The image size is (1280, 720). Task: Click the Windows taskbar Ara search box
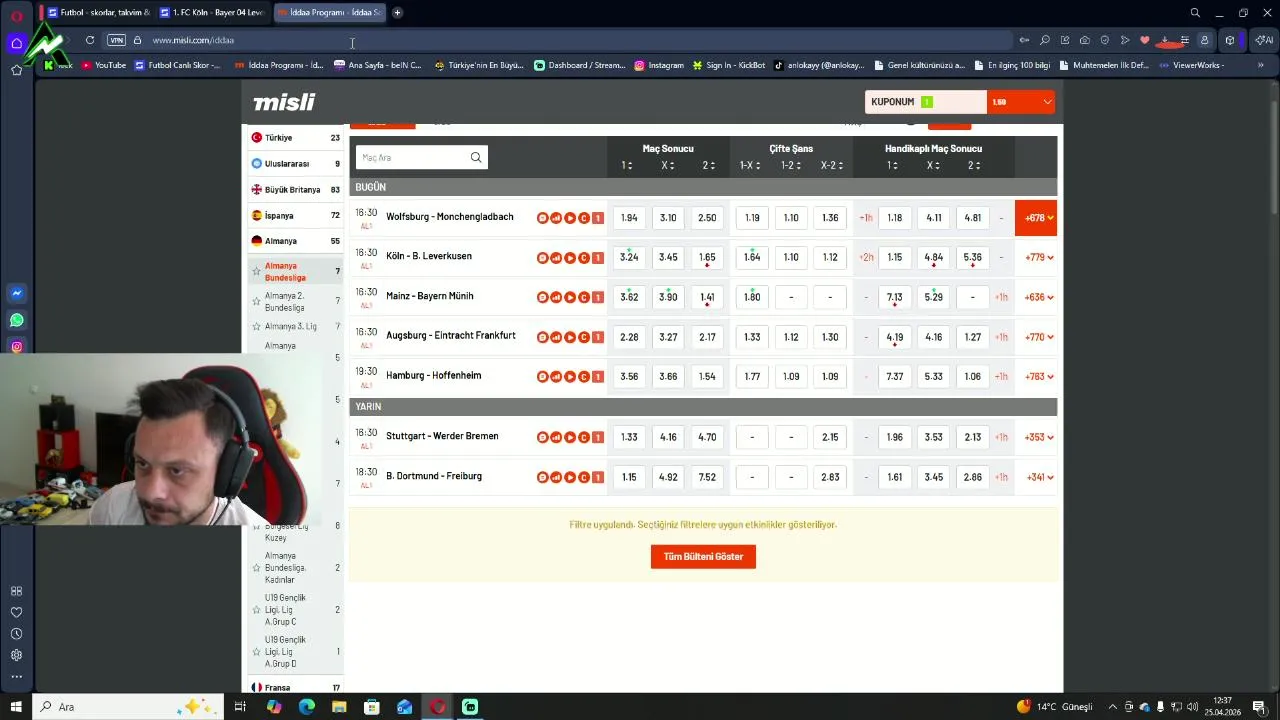pyautogui.click(x=128, y=707)
